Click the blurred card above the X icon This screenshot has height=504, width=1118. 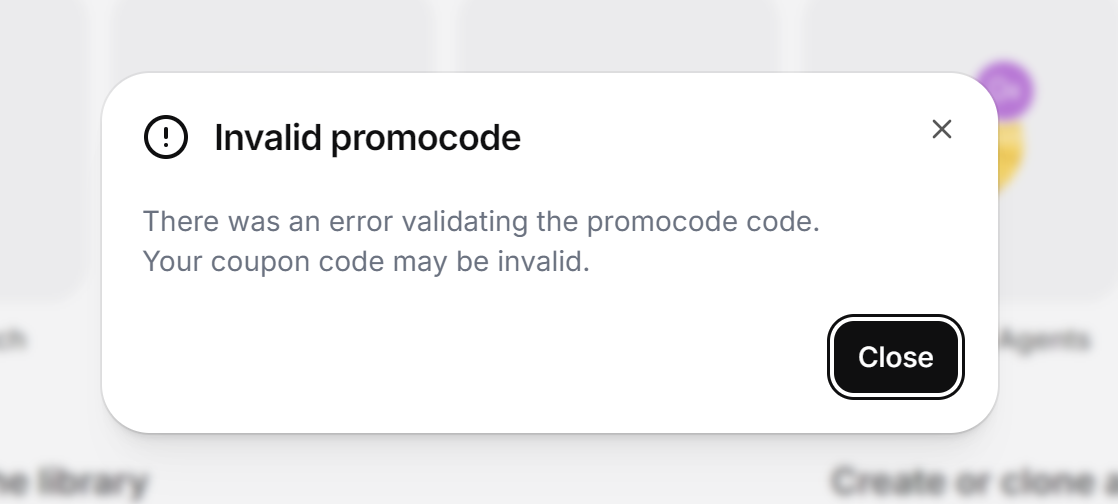[962, 36]
